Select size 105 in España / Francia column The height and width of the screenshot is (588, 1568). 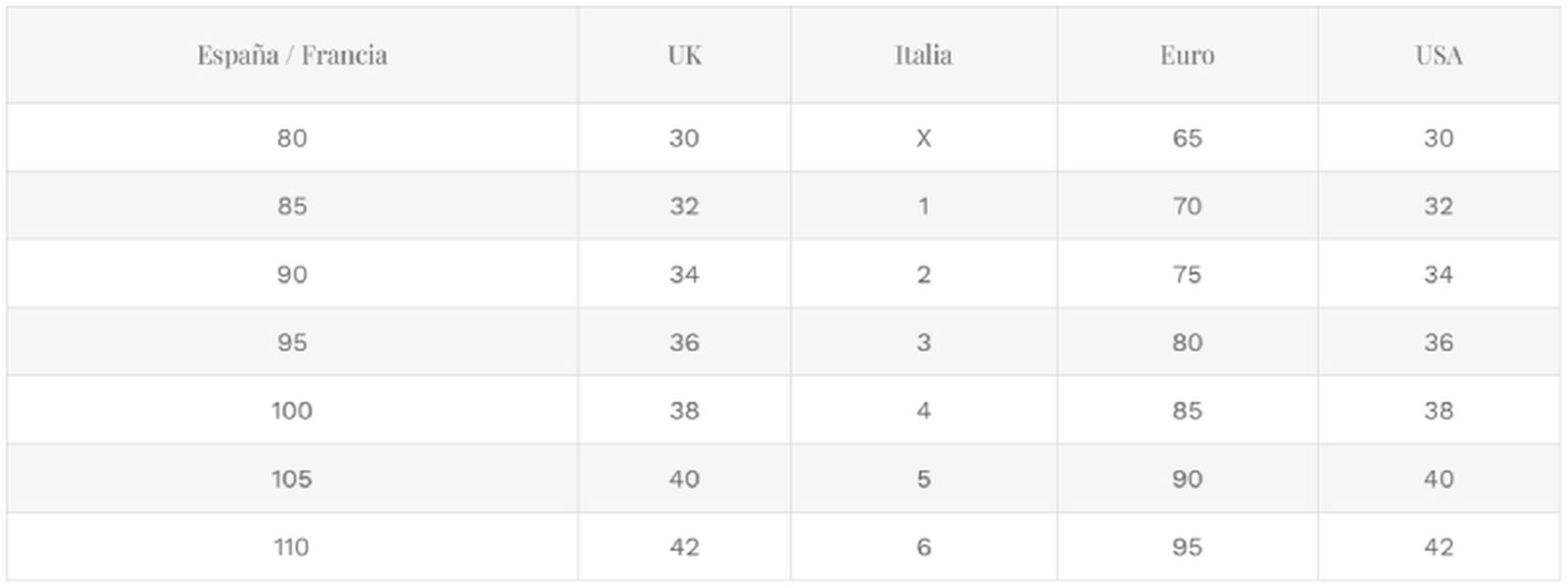point(292,479)
